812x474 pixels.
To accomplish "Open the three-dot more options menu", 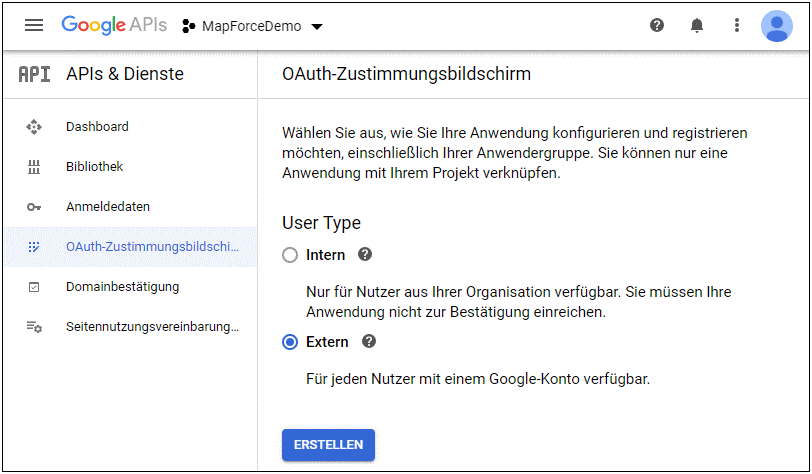I will click(x=737, y=26).
